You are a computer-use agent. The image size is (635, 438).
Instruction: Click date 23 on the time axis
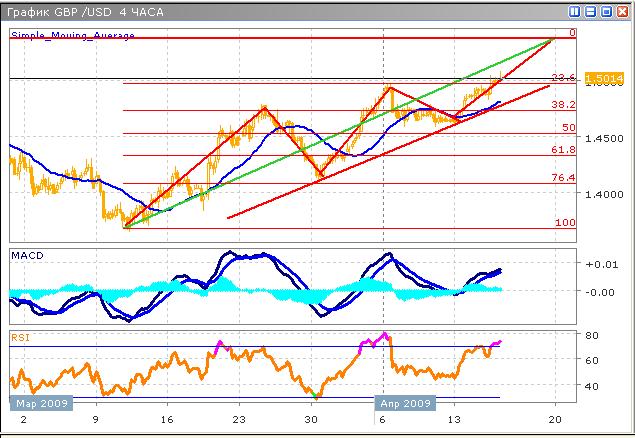(238, 422)
